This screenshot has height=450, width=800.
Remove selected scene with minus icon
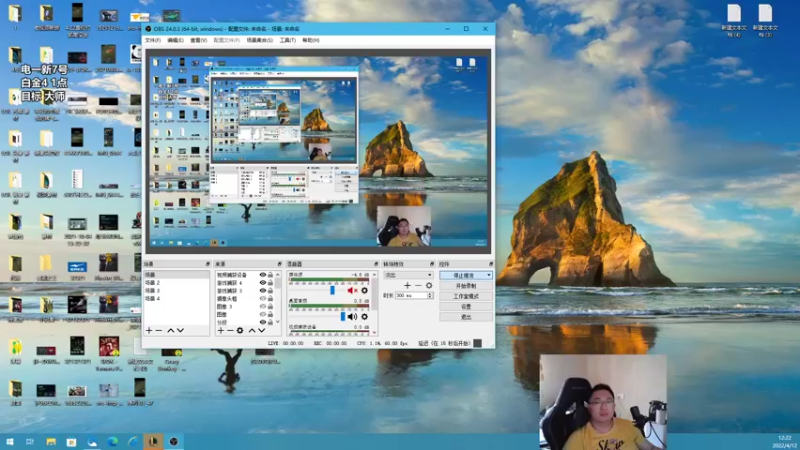159,331
